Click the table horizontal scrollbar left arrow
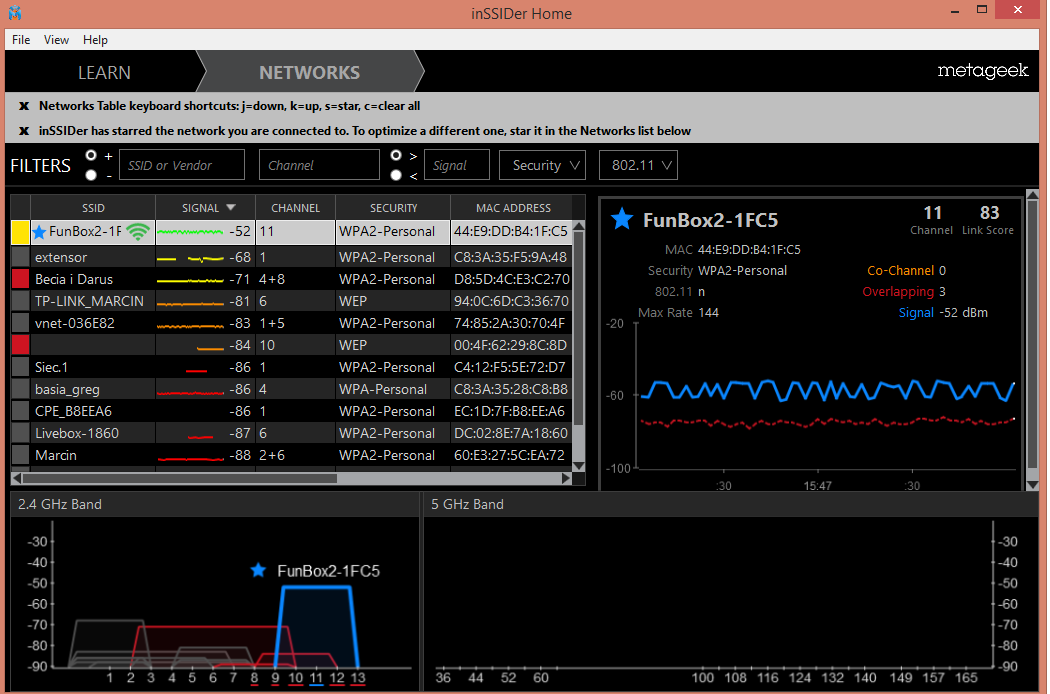The width and height of the screenshot is (1050, 694). 17,478
